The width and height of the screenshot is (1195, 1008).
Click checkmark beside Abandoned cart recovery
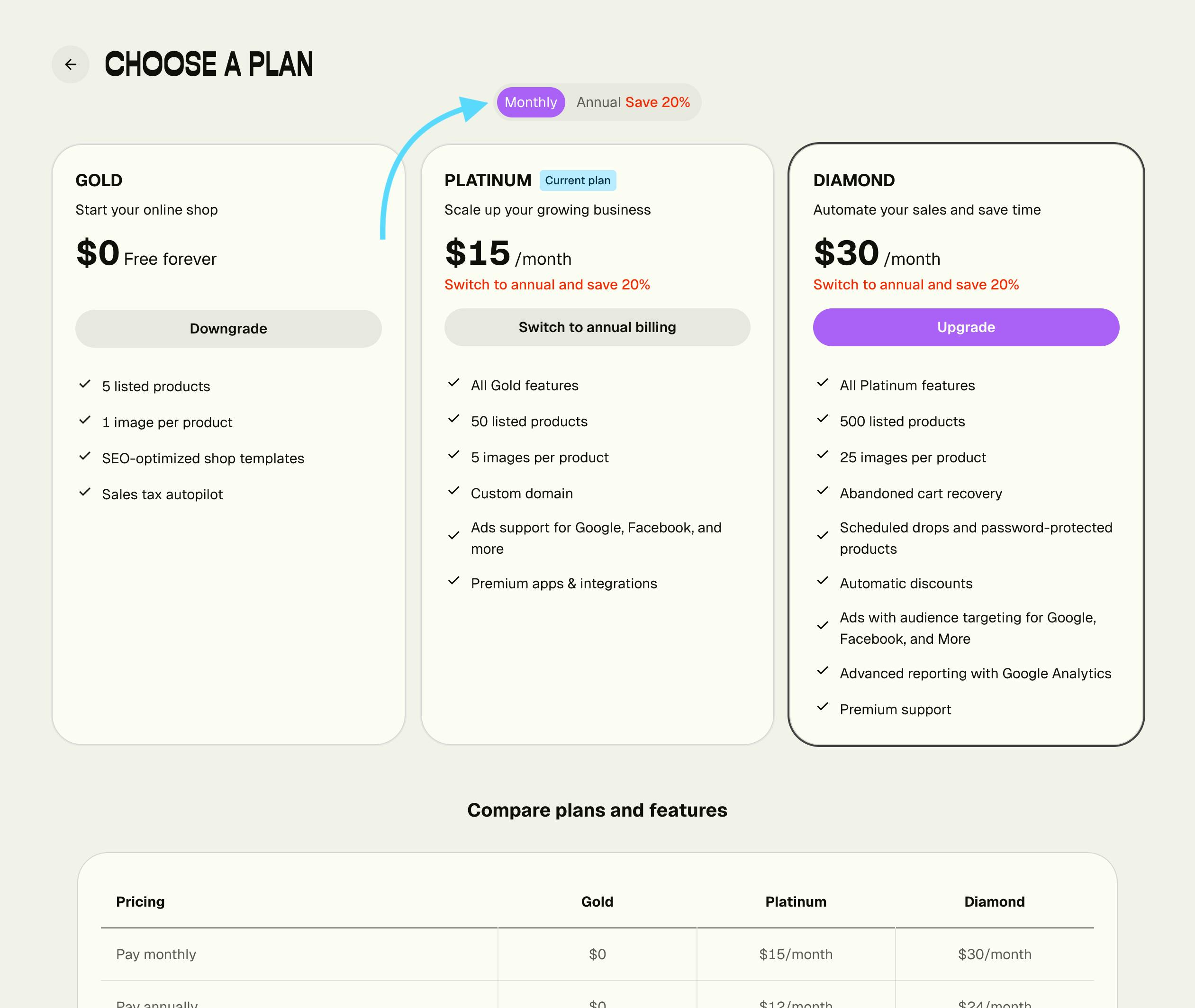point(823,491)
